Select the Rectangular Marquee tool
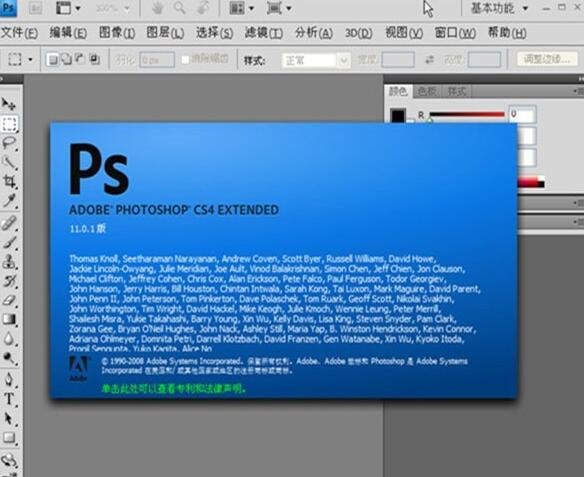 coord(9,124)
